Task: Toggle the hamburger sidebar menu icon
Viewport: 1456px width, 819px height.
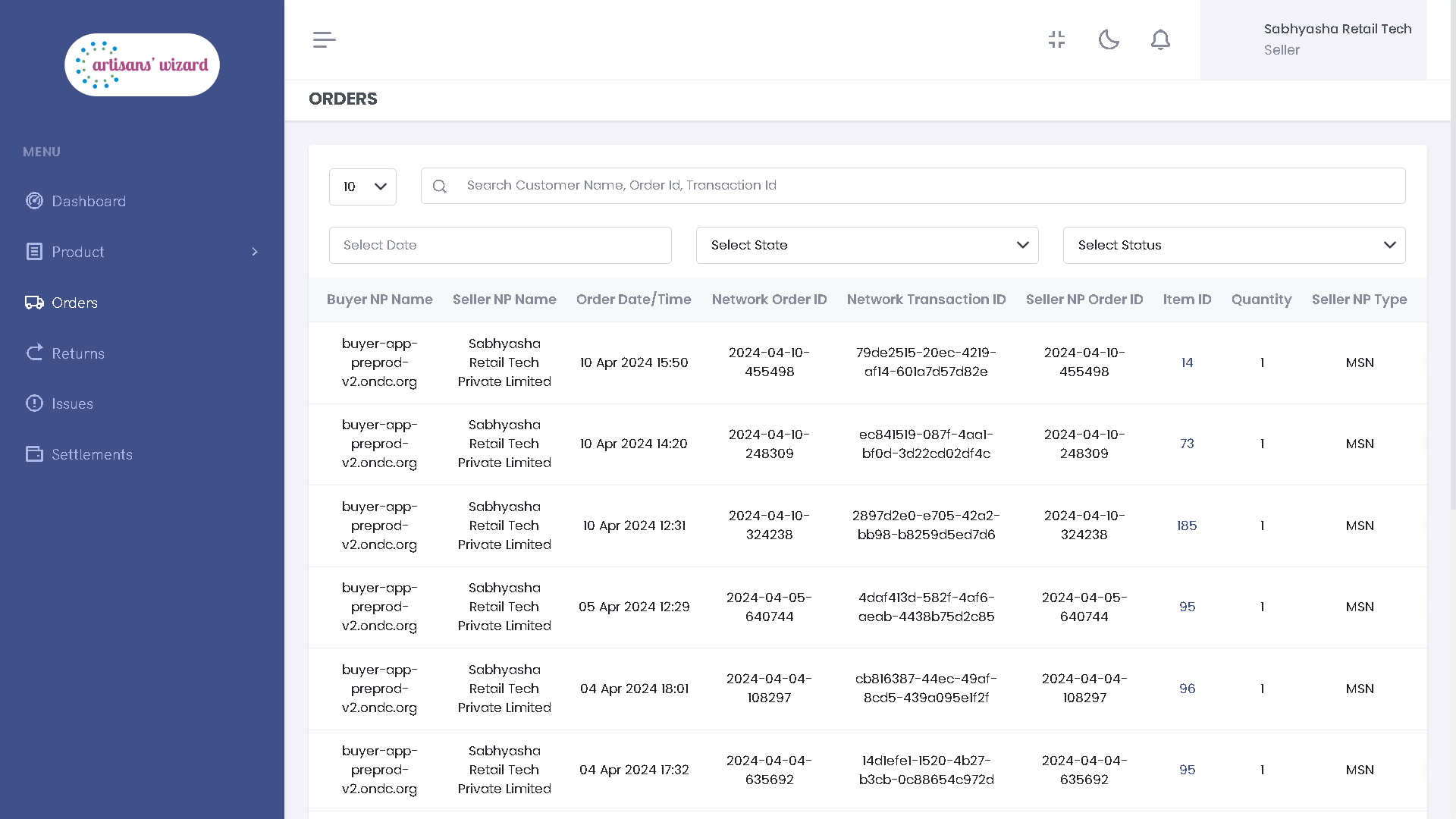Action: point(324,39)
